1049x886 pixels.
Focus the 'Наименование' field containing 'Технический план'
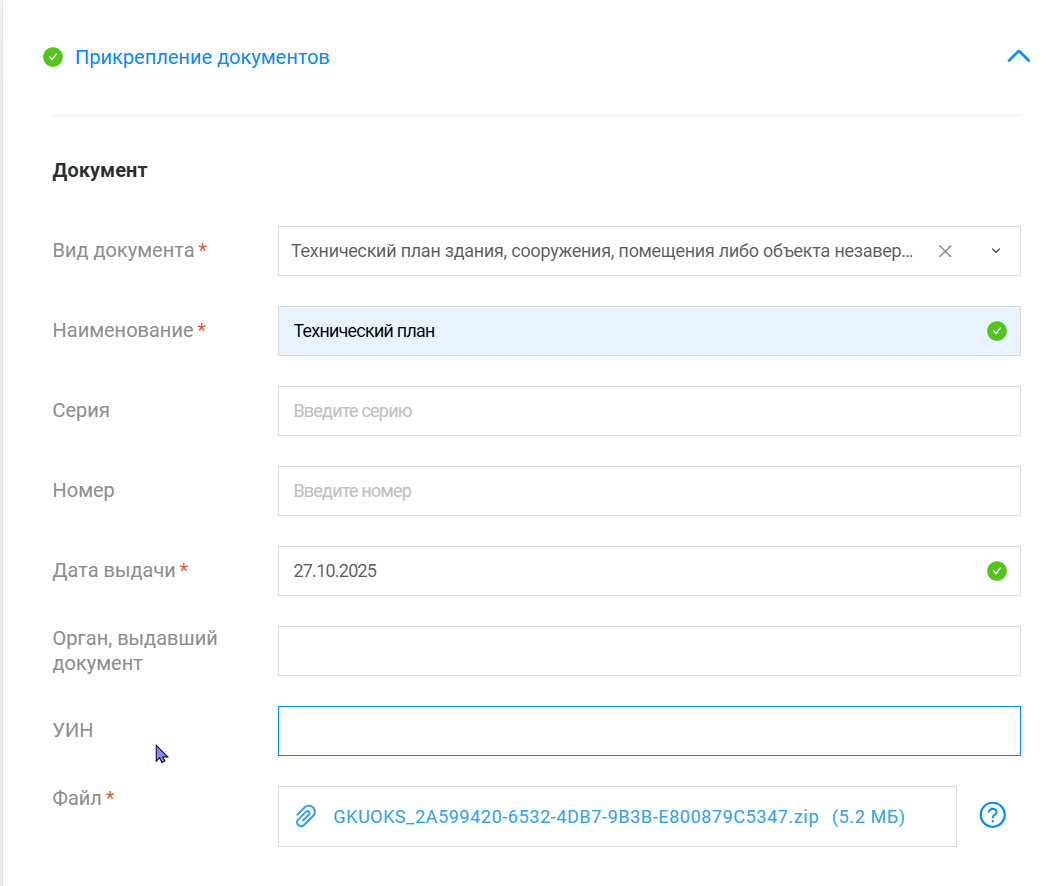[630, 331]
